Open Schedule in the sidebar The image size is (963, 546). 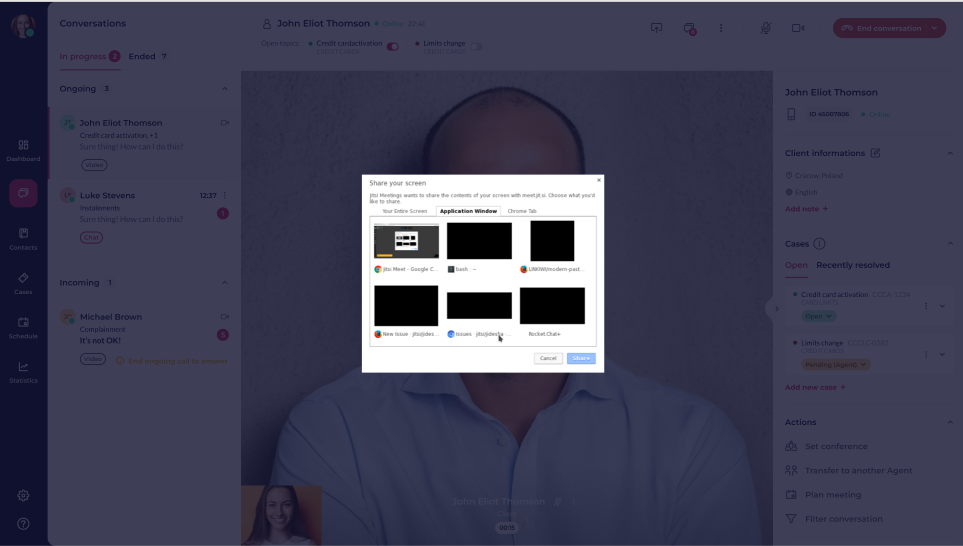tap(23, 327)
